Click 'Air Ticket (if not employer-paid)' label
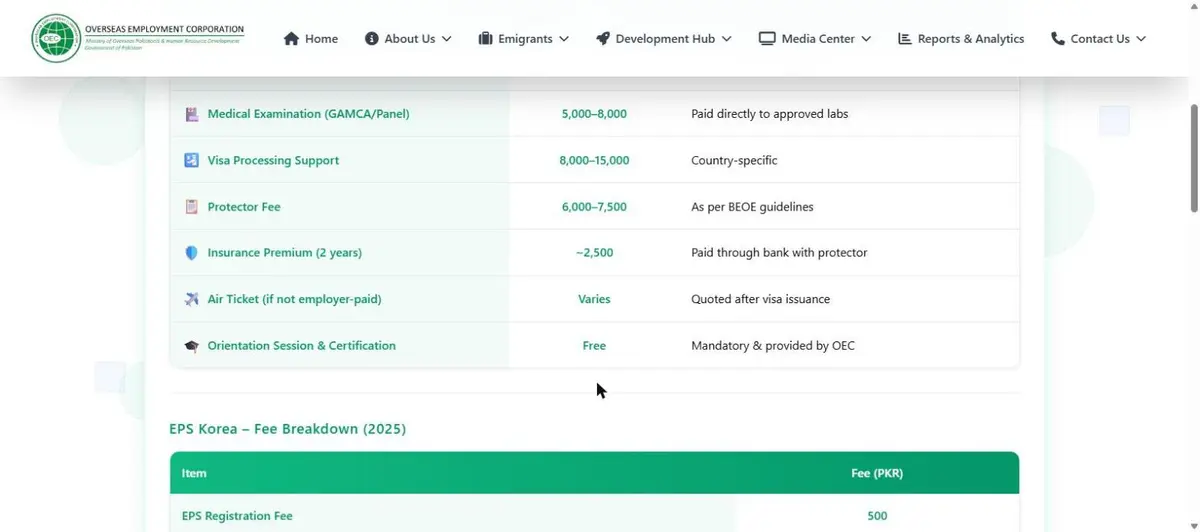This screenshot has height=532, width=1200. click(294, 299)
